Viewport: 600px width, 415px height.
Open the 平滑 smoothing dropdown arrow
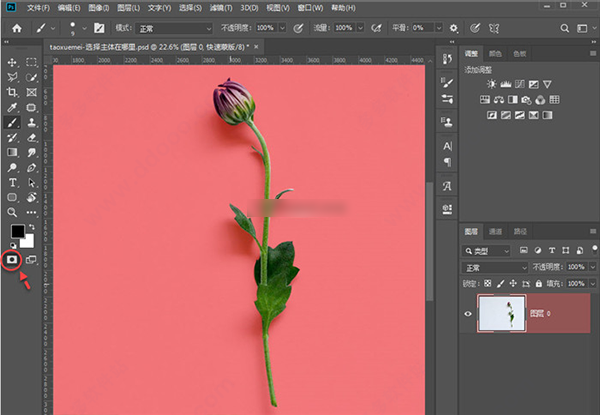click(439, 28)
